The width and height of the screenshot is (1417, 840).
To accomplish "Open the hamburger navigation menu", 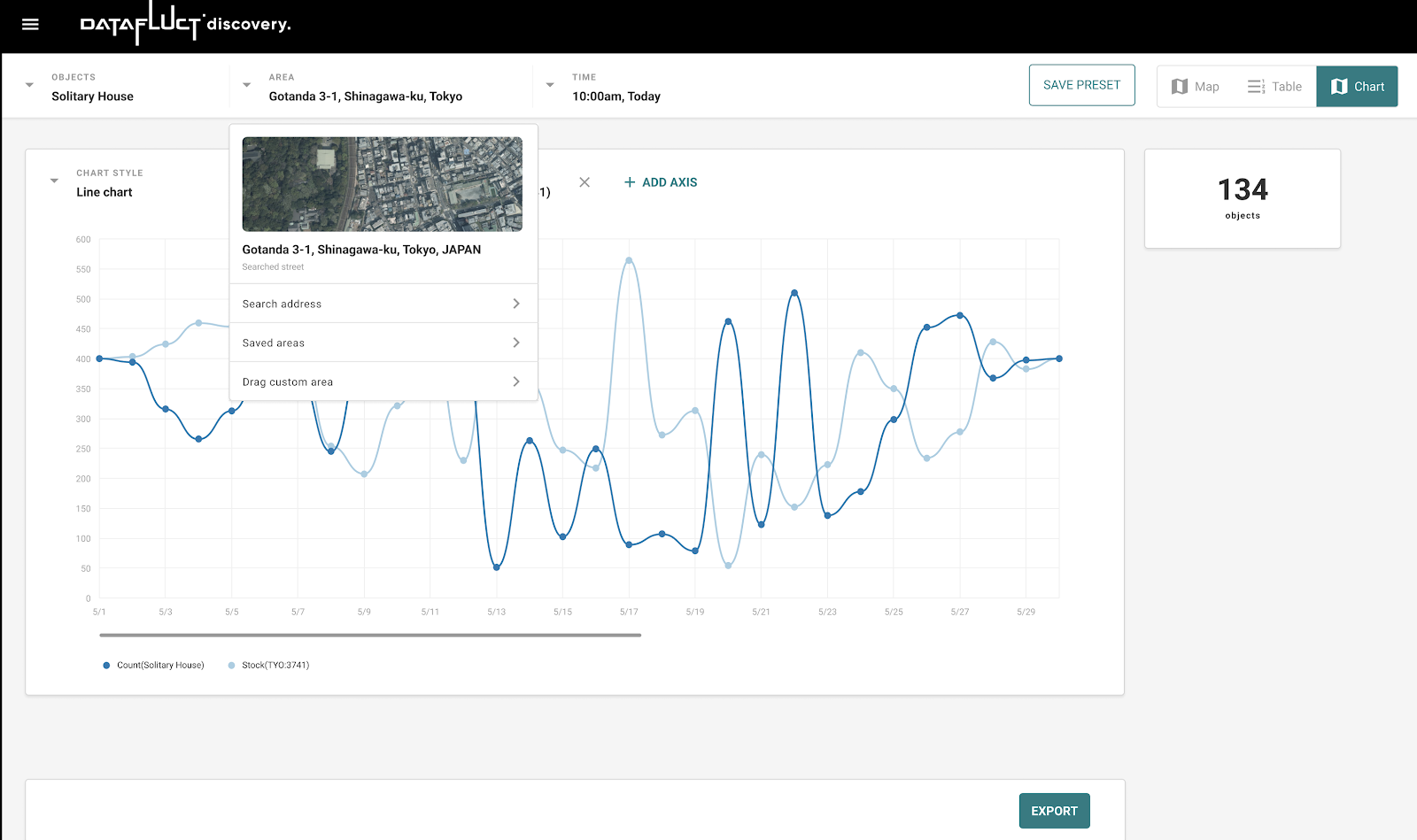I will click(x=30, y=25).
